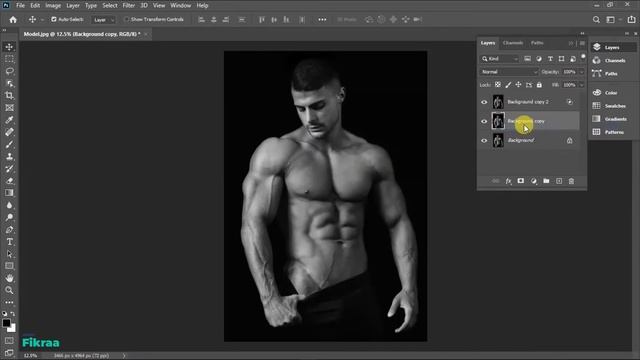
Task: Open the Layers panel flyout menu
Action: pyautogui.click(x=582, y=43)
